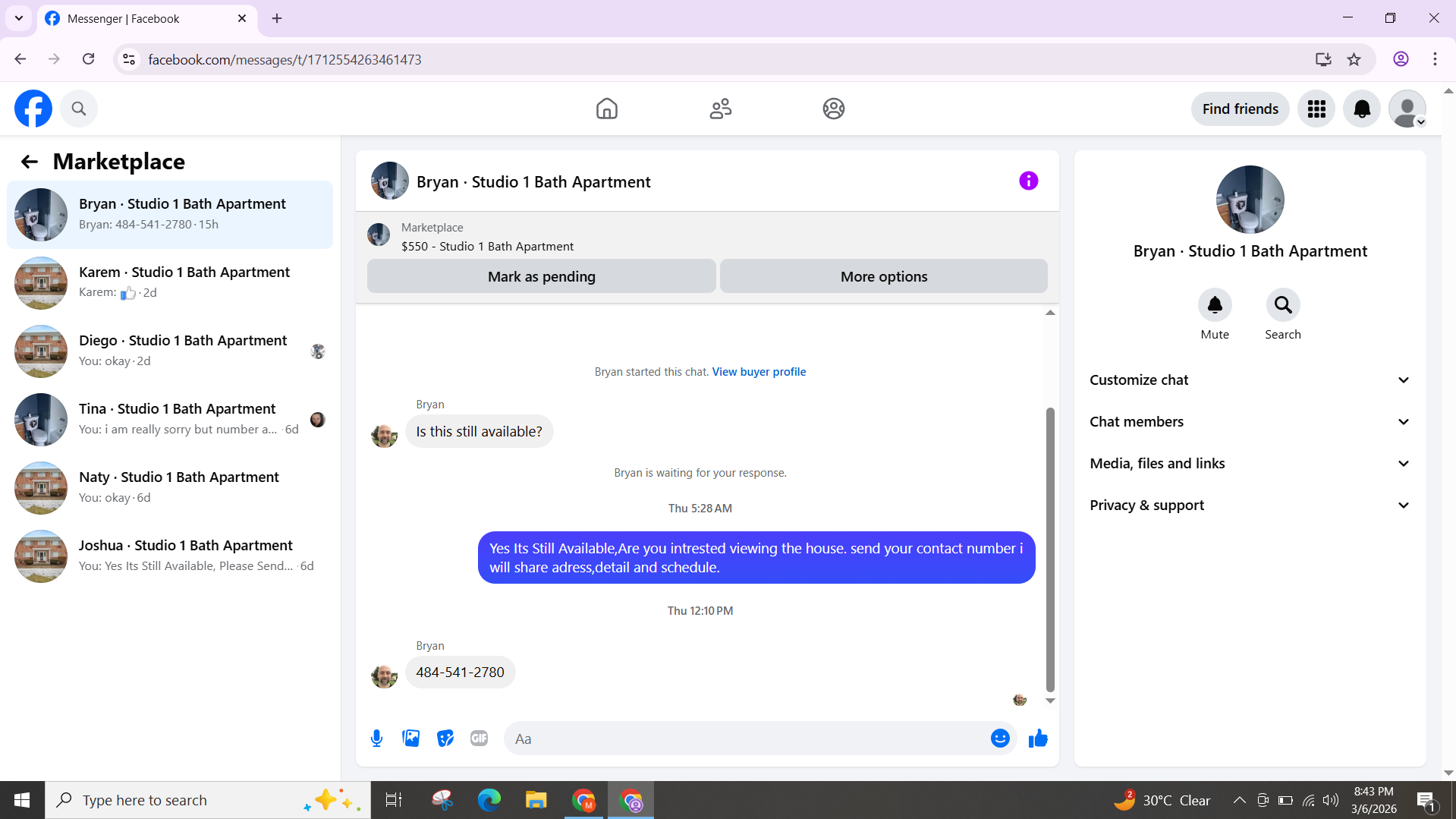Expand Chat members section
Viewport: 1456px width, 819px height.
pyautogui.click(x=1250, y=422)
